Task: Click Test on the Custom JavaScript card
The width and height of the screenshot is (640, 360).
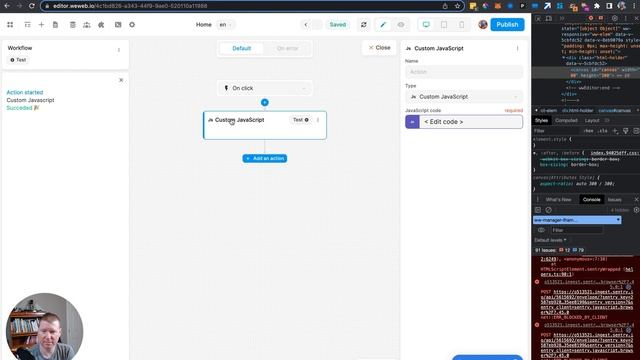Action: pyautogui.click(x=301, y=120)
